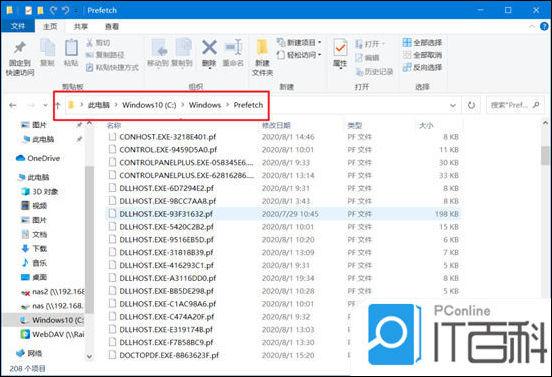Select 网络 (Network) in navigation pane

pyautogui.click(x=29, y=353)
